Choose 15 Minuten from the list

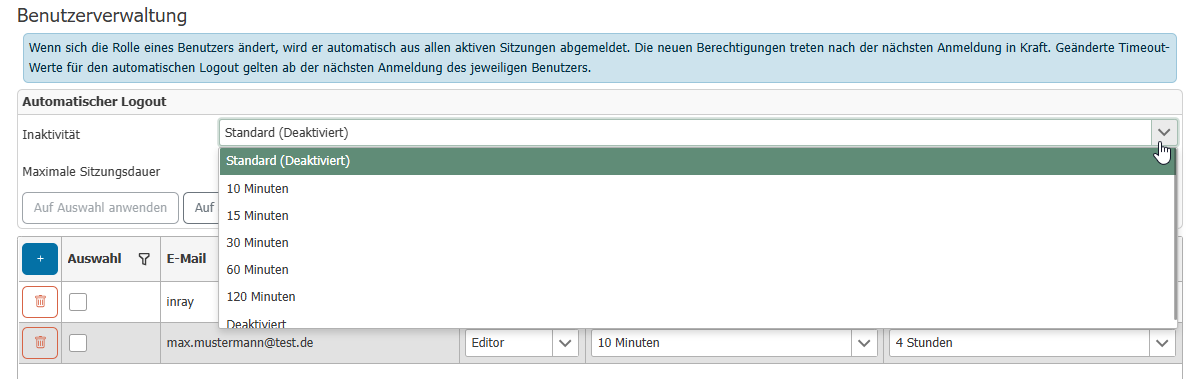click(x=697, y=215)
